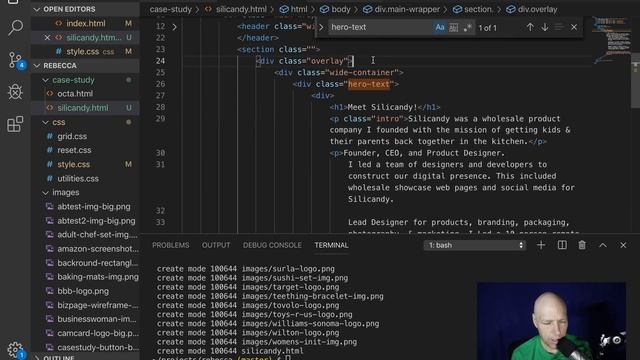The height and width of the screenshot is (360, 640).
Task: Click the code minimap preview
Action: point(611,40)
